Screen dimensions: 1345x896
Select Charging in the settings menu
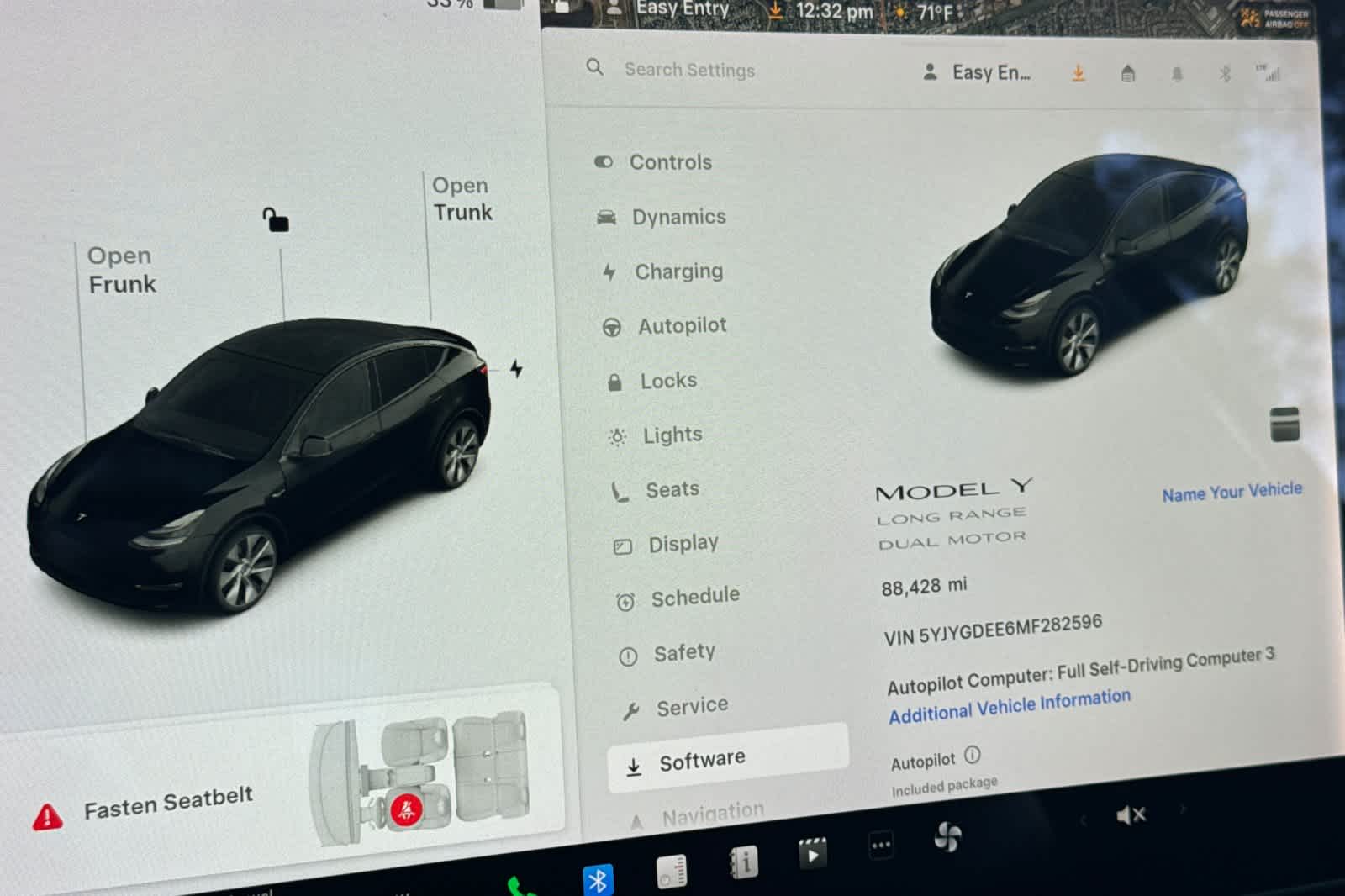pos(679,271)
